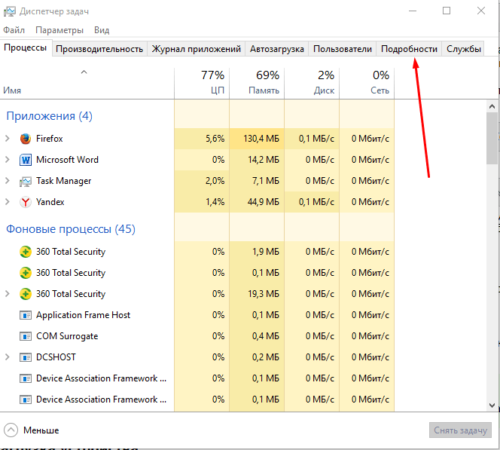This screenshot has width=500, height=450.
Task: Click the COM Surrogate process icon
Action: click(x=25, y=336)
